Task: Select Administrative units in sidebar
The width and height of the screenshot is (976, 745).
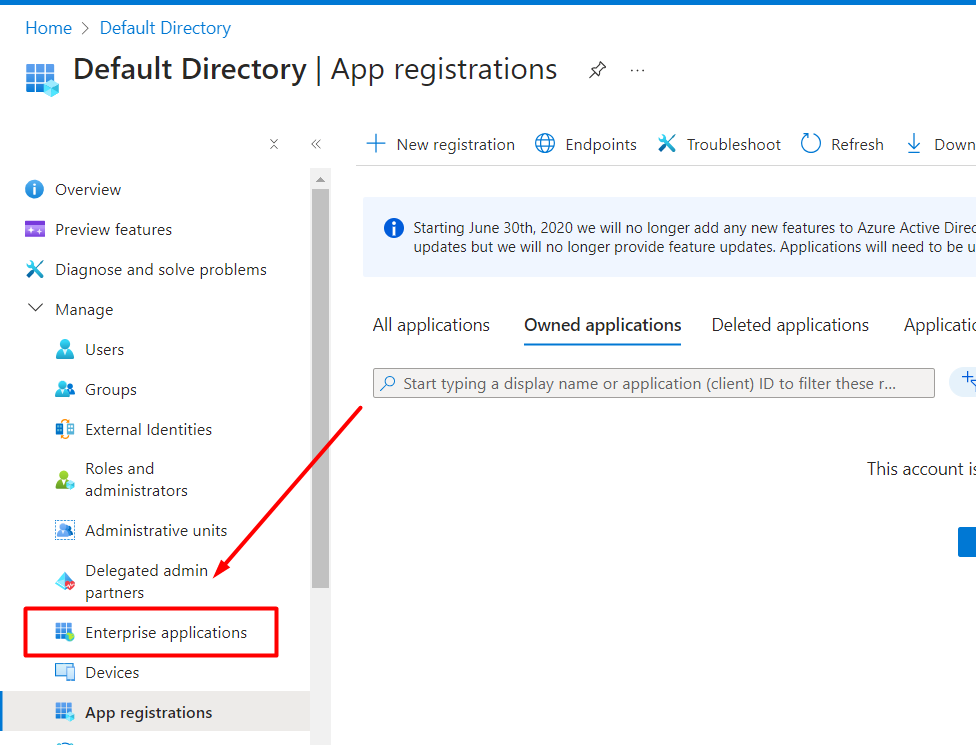Action: click(156, 530)
